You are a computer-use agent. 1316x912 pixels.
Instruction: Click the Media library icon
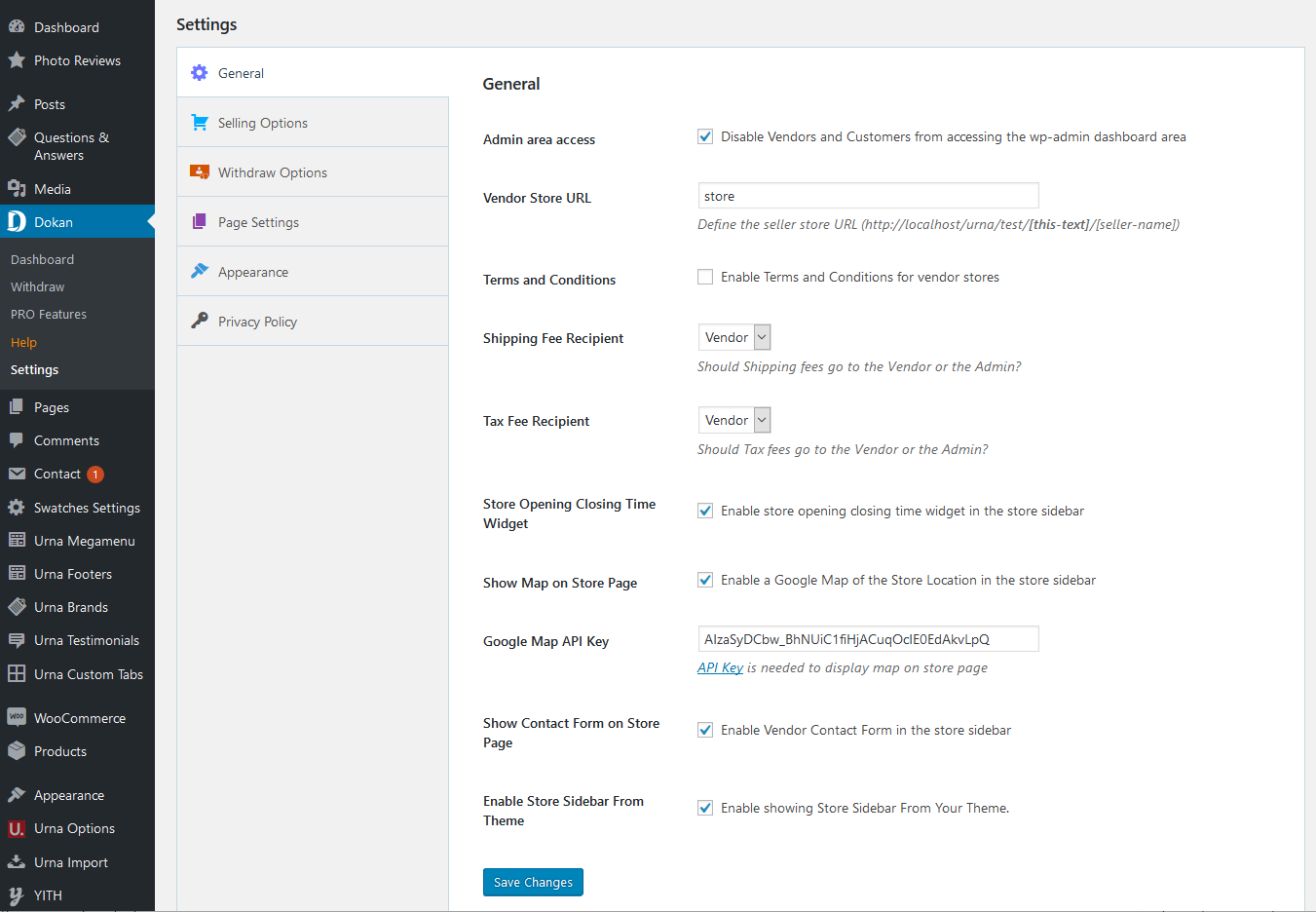(17, 189)
